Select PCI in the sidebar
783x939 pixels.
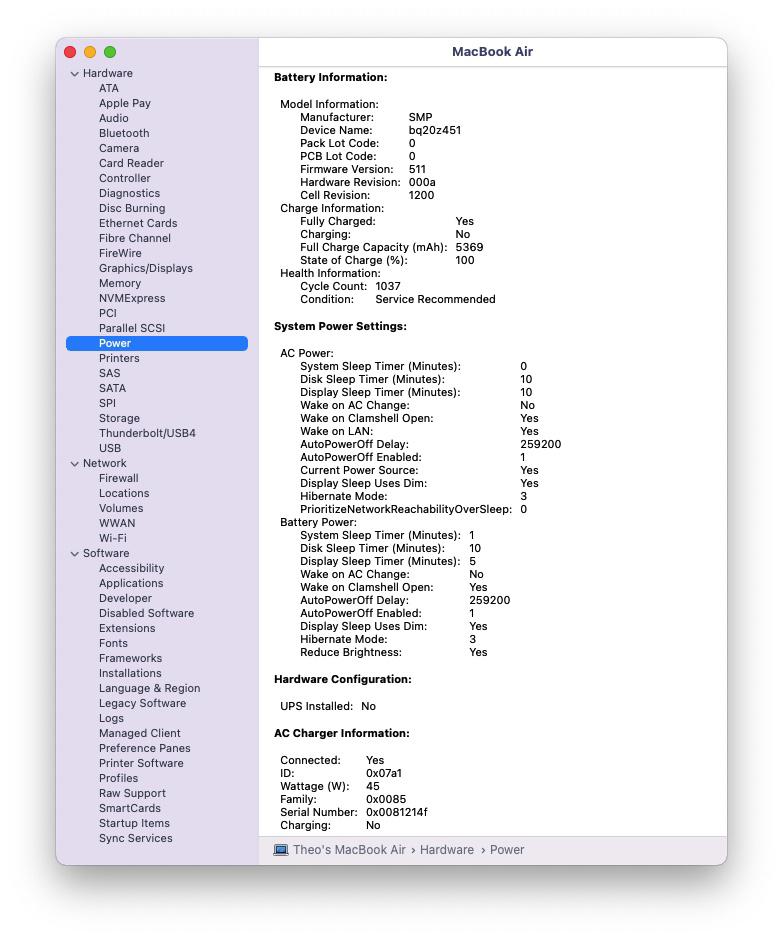click(108, 313)
